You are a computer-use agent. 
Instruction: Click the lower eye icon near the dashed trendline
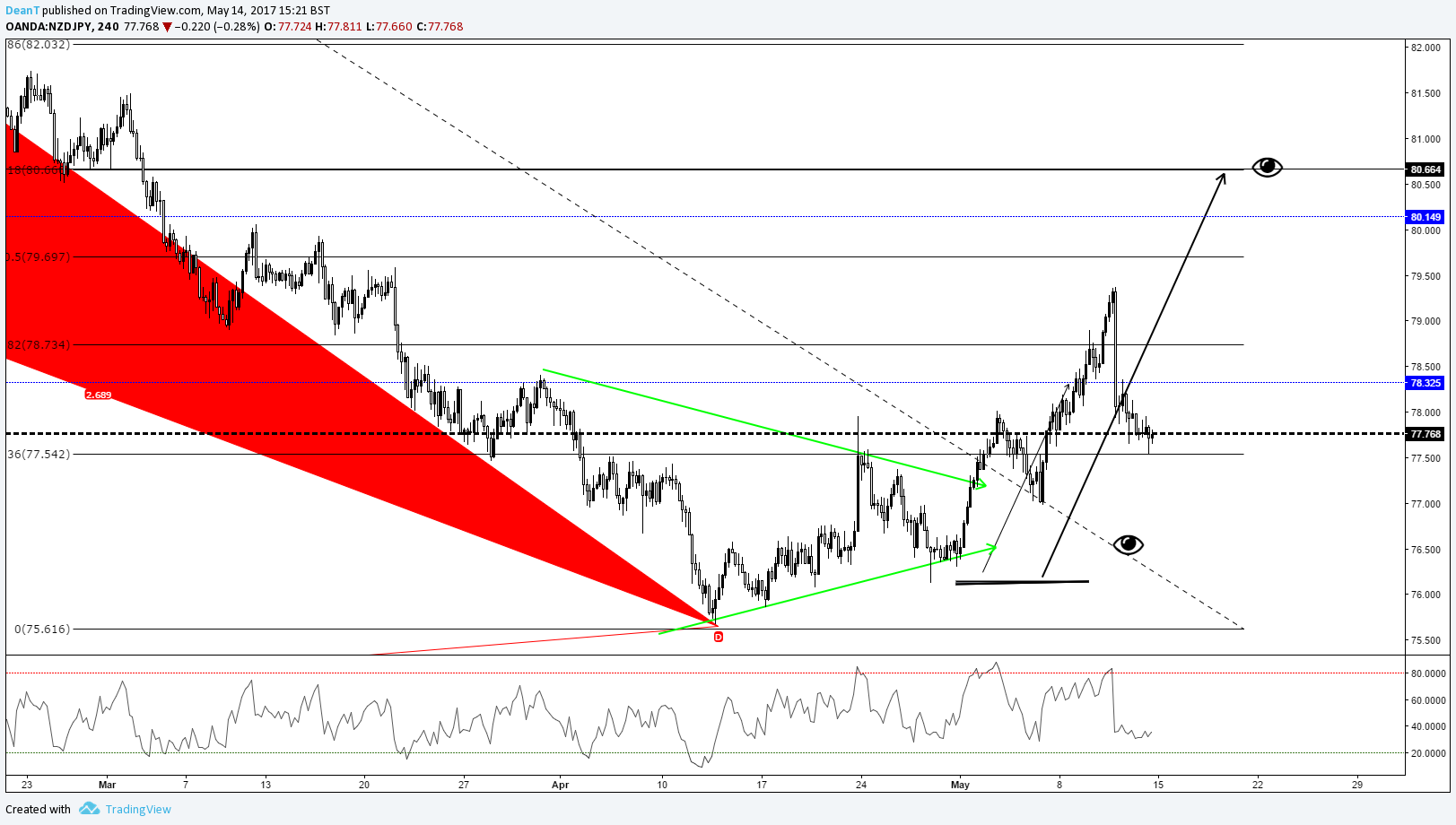click(1128, 544)
